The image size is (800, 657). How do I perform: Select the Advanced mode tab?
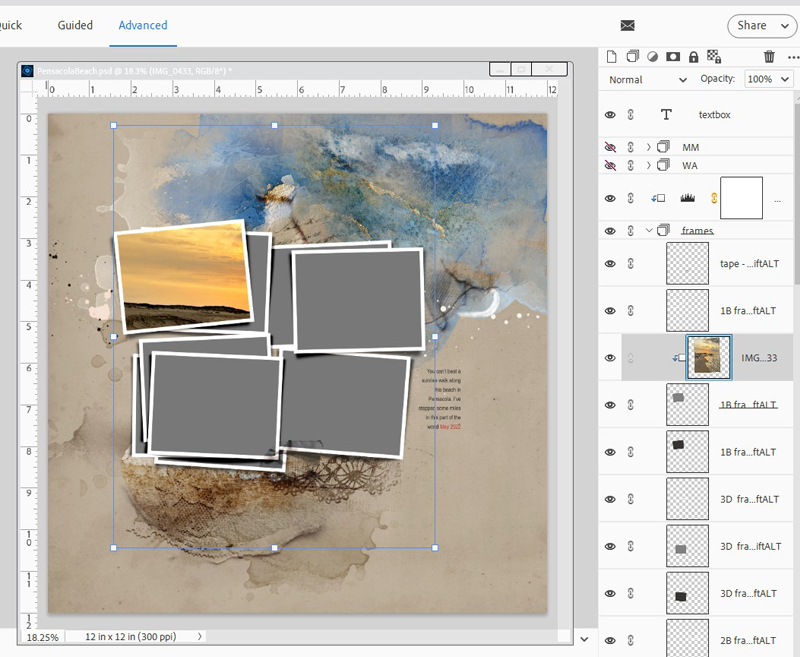[143, 25]
